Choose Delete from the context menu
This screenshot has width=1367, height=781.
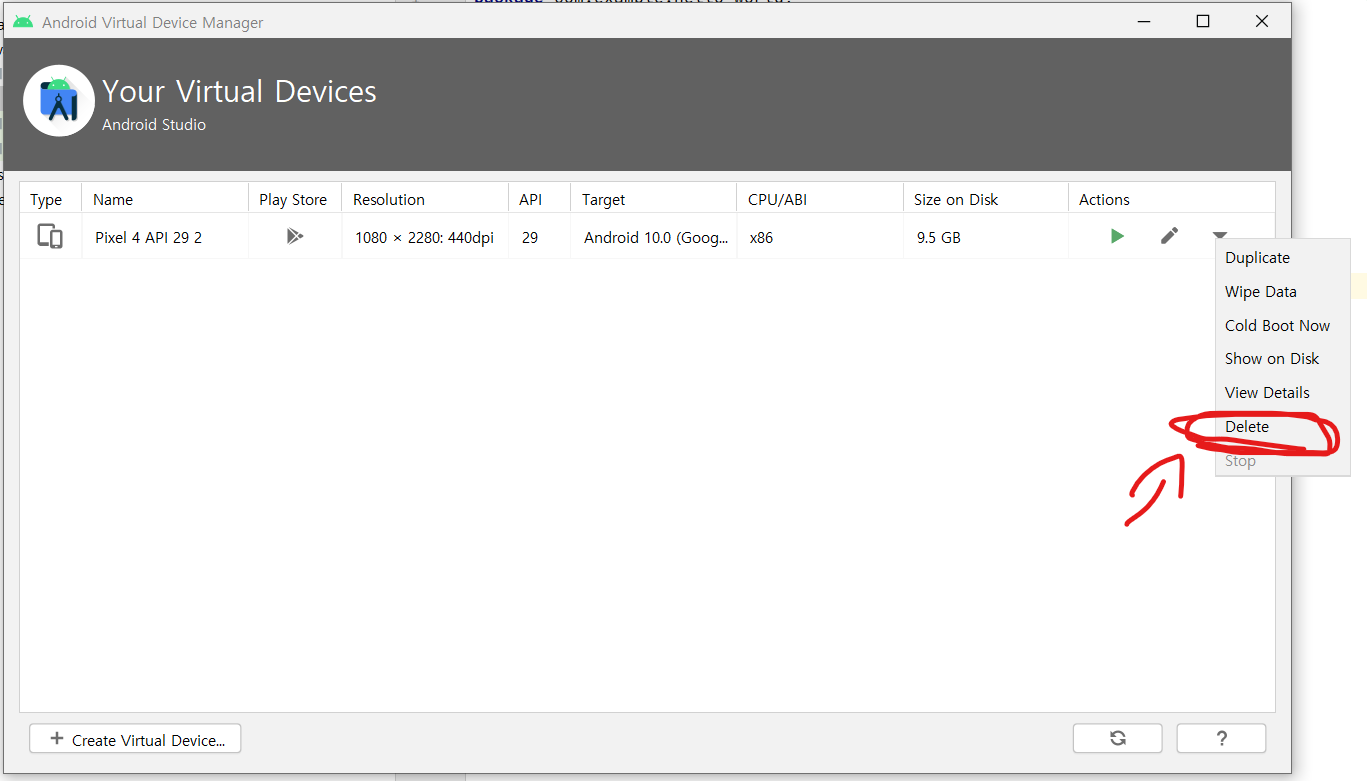pos(1247,426)
